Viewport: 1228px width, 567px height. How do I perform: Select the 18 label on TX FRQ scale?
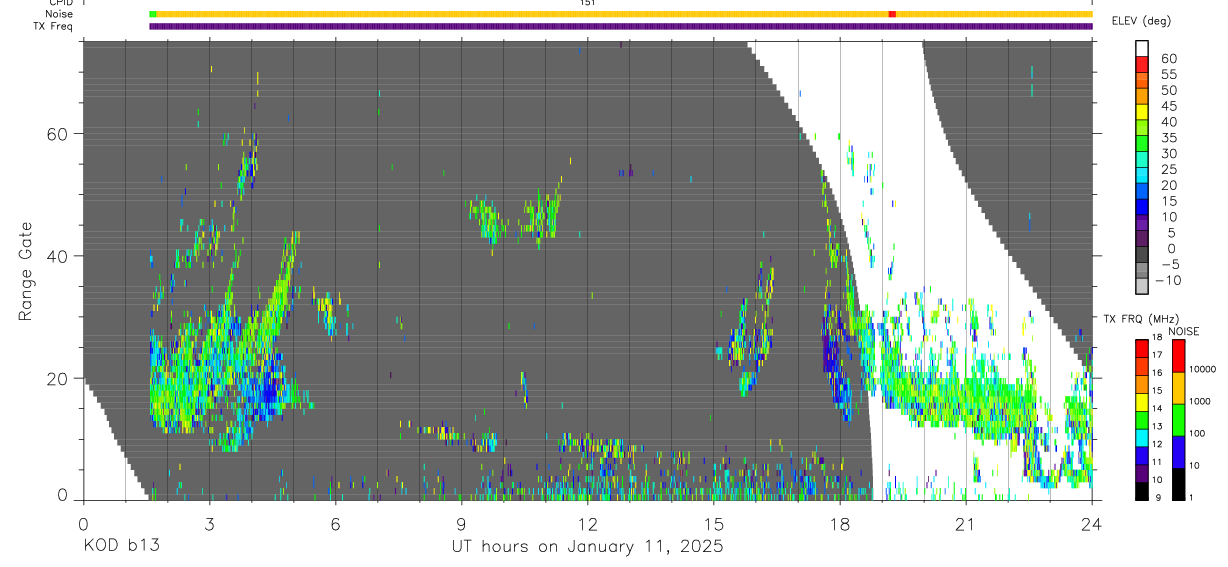1157,337
